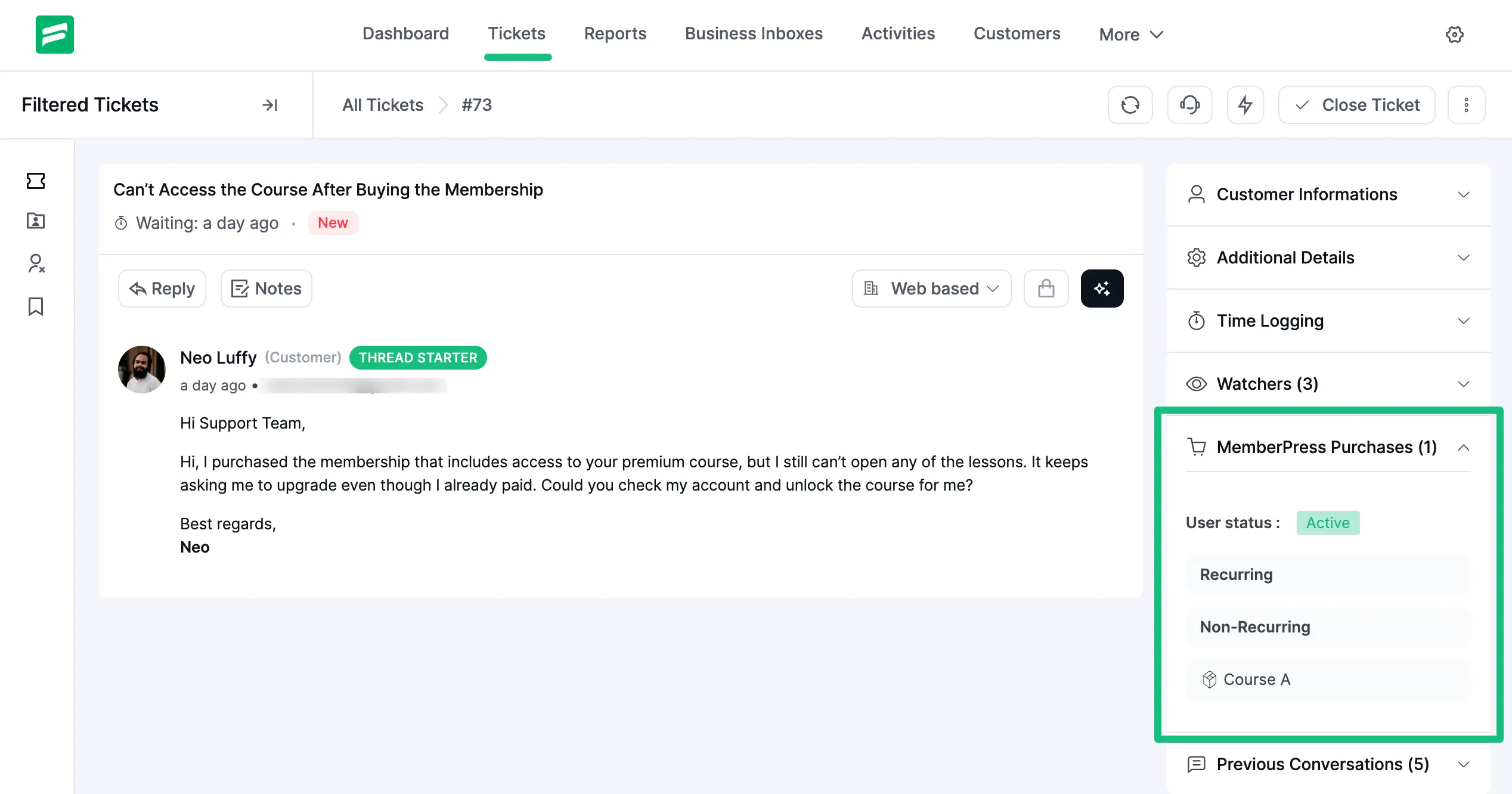Image resolution: width=1512 pixels, height=794 pixels.
Task: Click the unassigned user sidebar icon
Action: pyautogui.click(x=36, y=263)
